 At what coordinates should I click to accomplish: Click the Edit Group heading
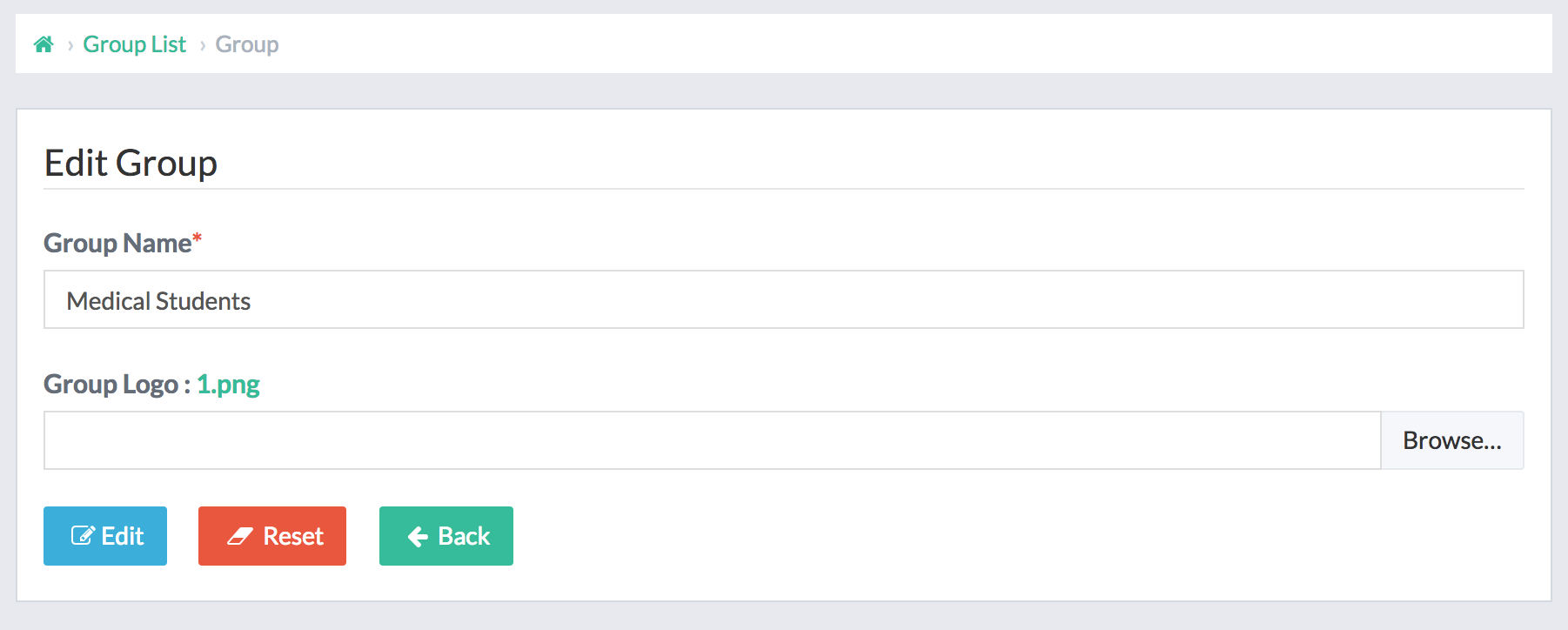(131, 163)
